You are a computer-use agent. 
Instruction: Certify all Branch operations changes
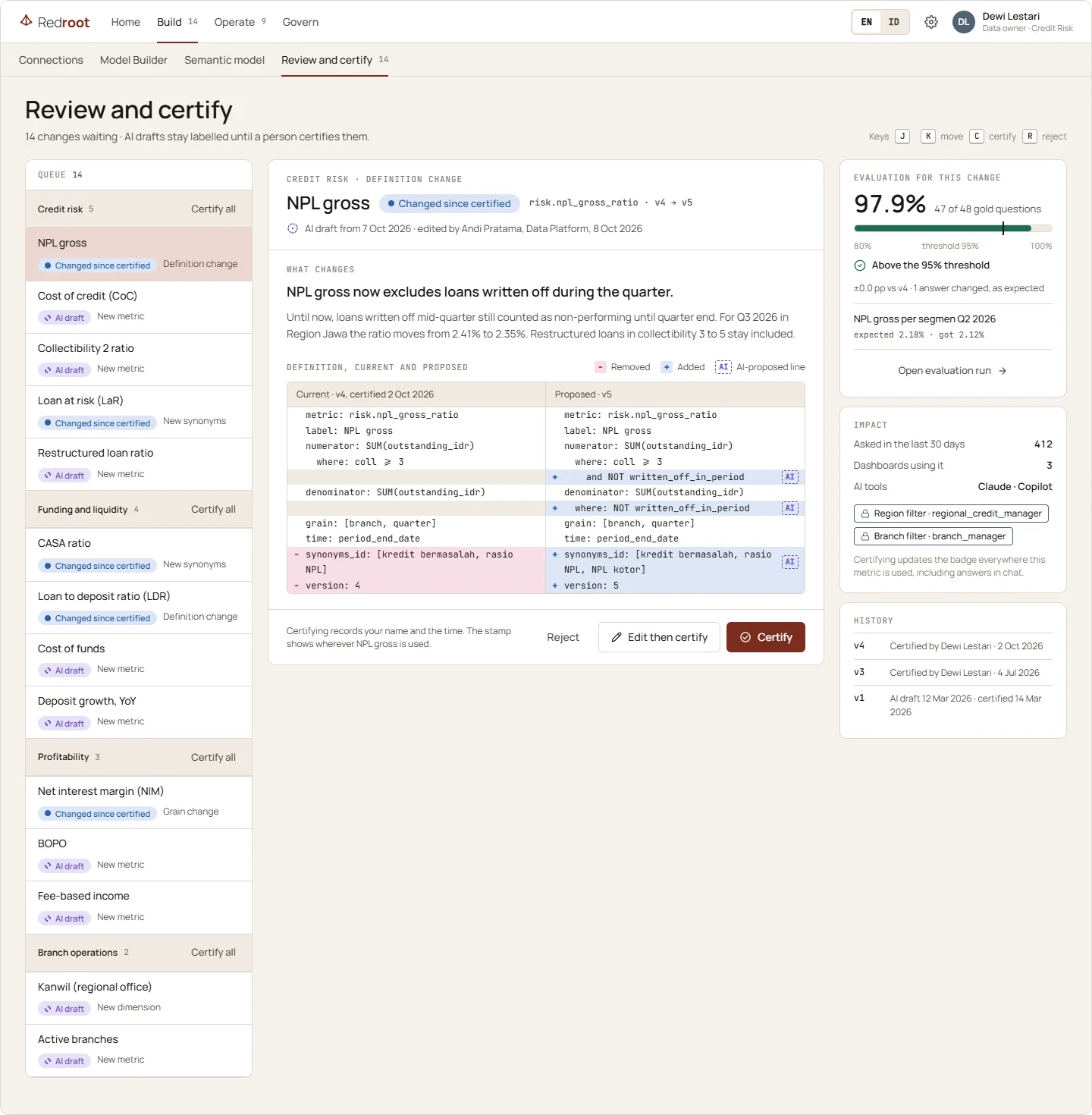tap(213, 953)
